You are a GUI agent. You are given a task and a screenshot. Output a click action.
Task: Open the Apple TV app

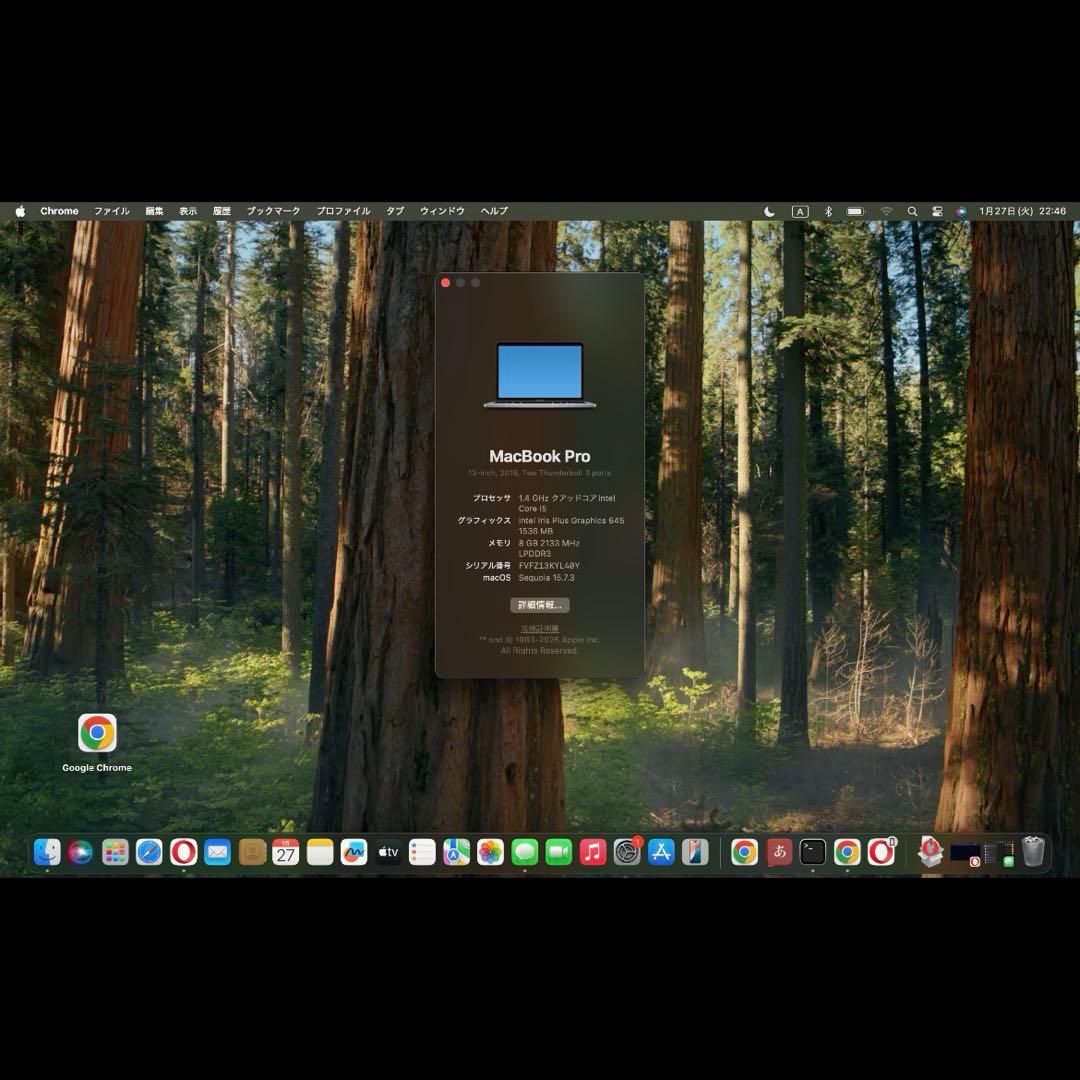point(387,852)
